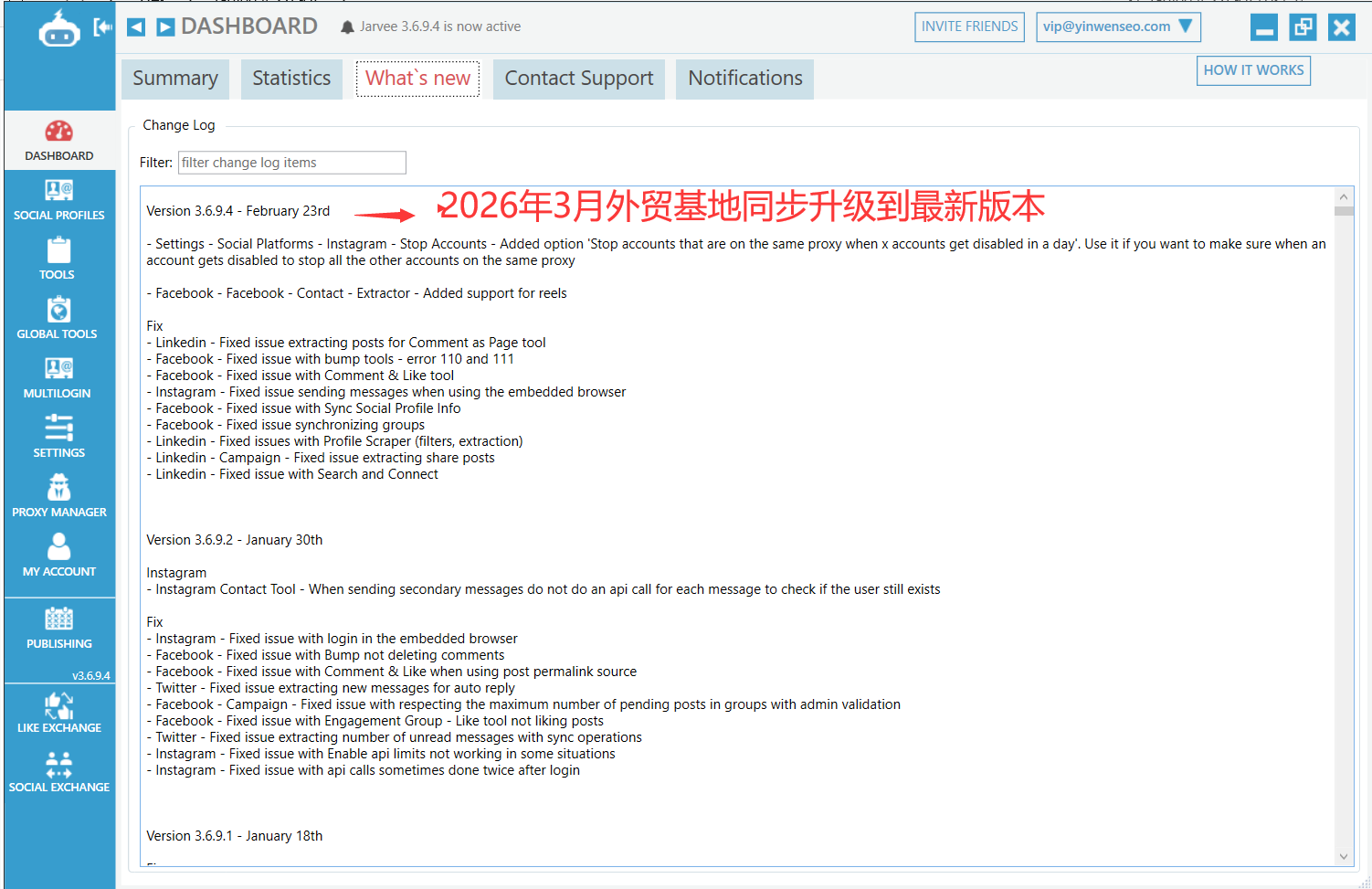Open the vip@yinwenseo.com account dropdown

pos(1118,26)
